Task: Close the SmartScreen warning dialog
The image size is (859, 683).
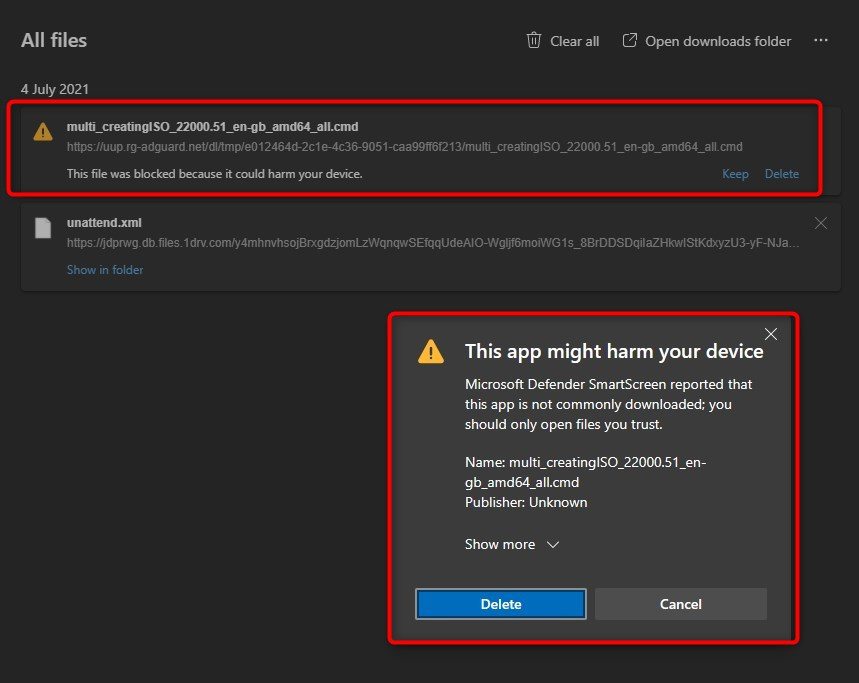Action: pos(771,334)
